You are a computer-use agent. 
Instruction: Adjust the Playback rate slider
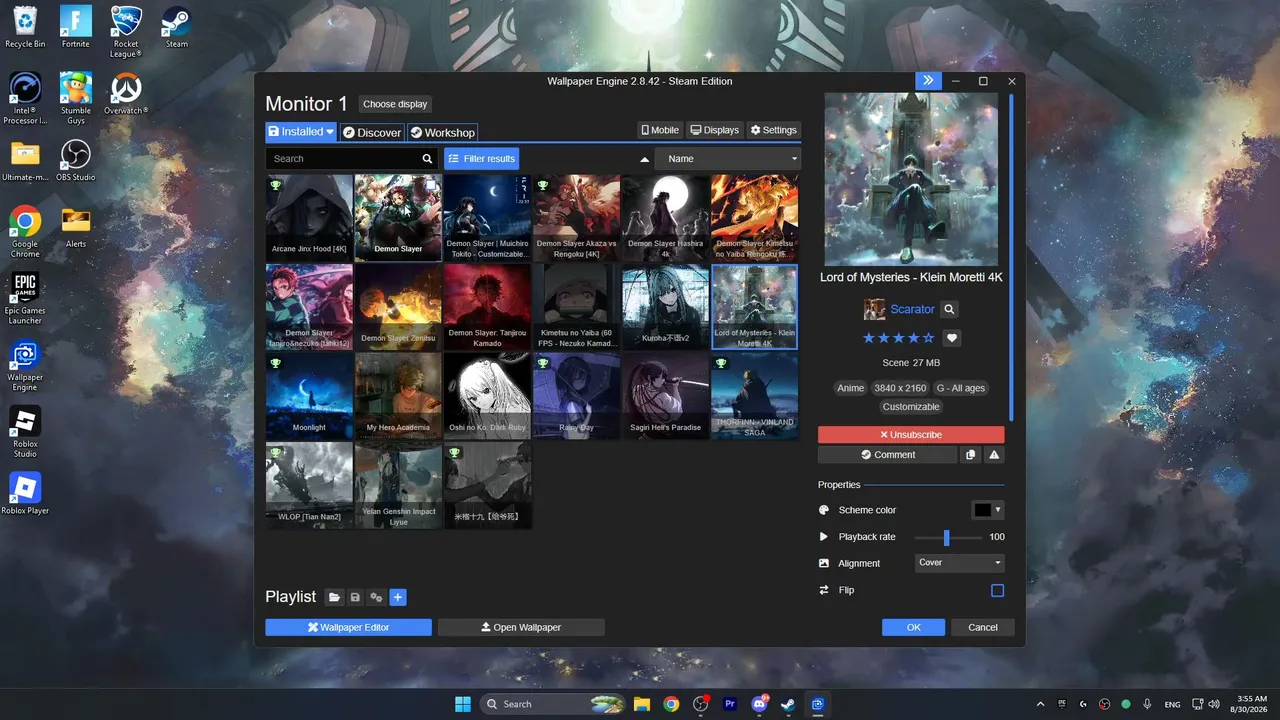[x=947, y=537]
